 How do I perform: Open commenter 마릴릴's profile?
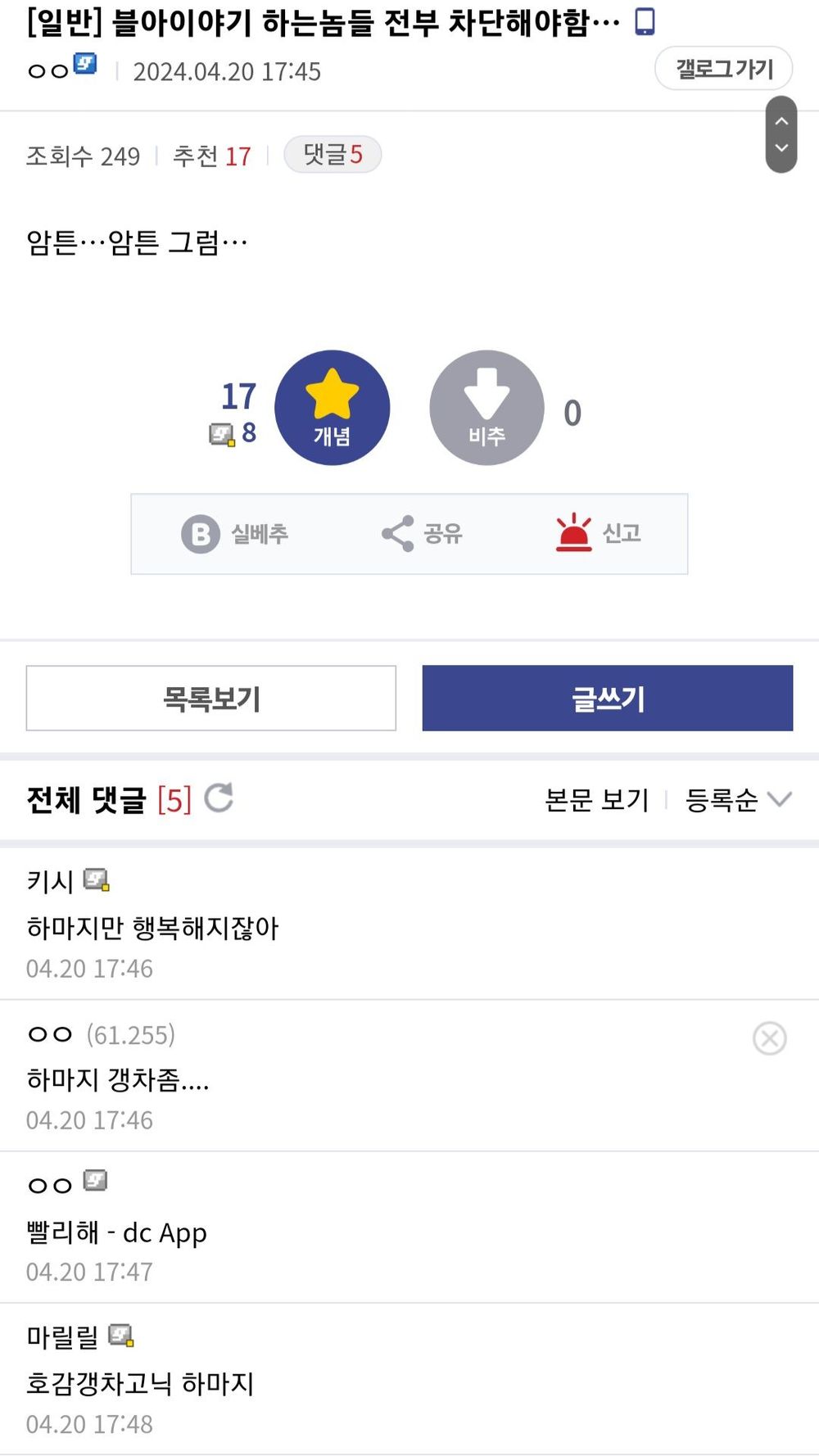click(62, 1337)
